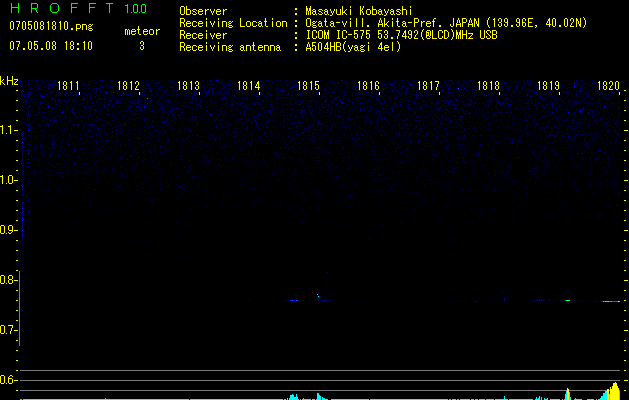Click the 1816 time axis marker
629x400 pixels.
(x=368, y=86)
